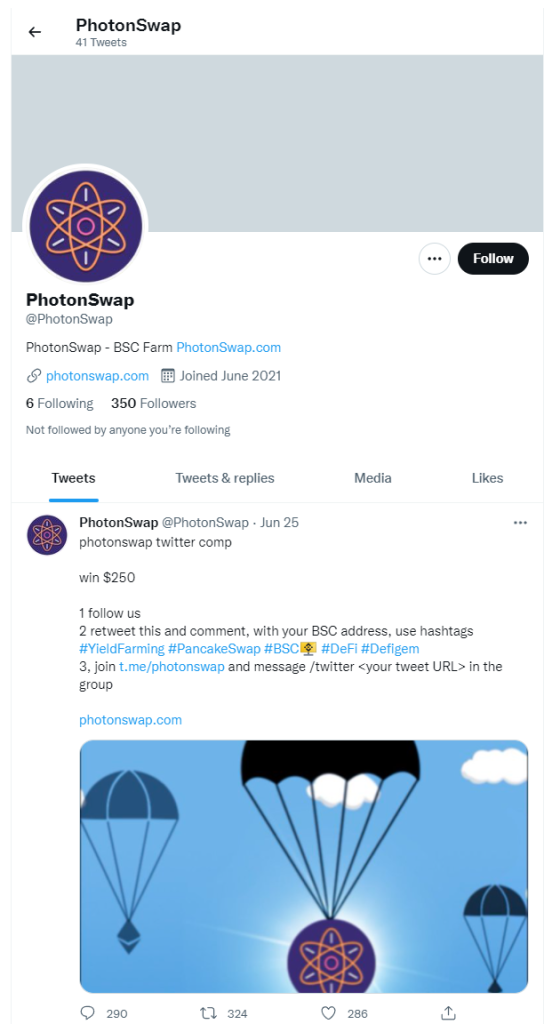View the 350 Followers list

click(153, 404)
